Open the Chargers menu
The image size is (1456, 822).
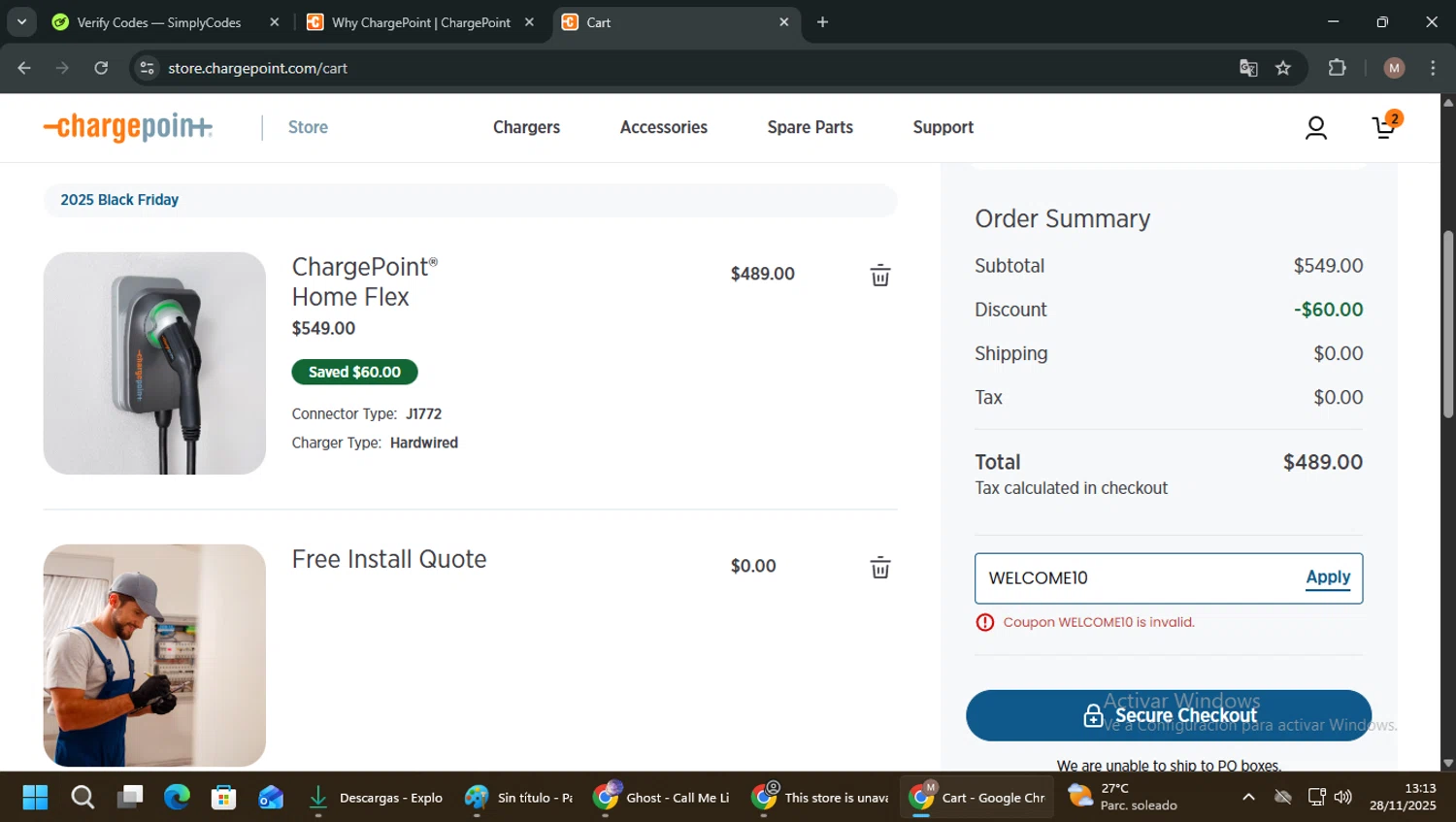pos(526,127)
